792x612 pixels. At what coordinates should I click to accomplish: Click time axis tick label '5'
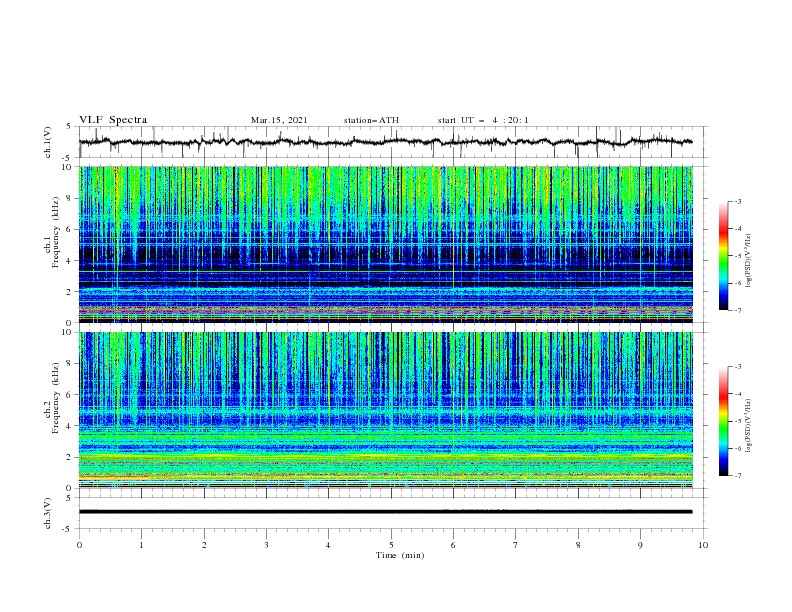point(391,545)
